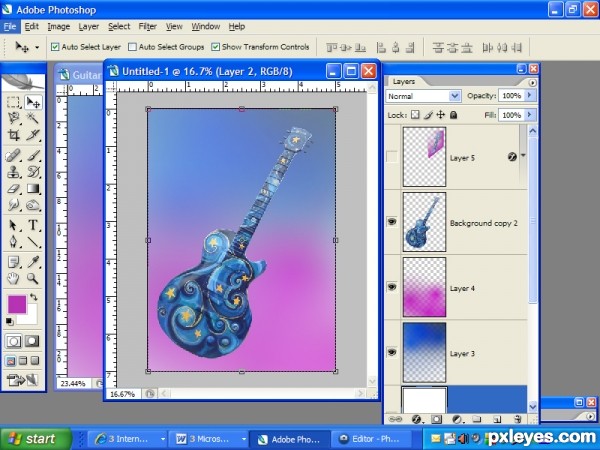The height and width of the screenshot is (450, 600).
Task: Open the Fill slider arrow
Action: [x=530, y=114]
